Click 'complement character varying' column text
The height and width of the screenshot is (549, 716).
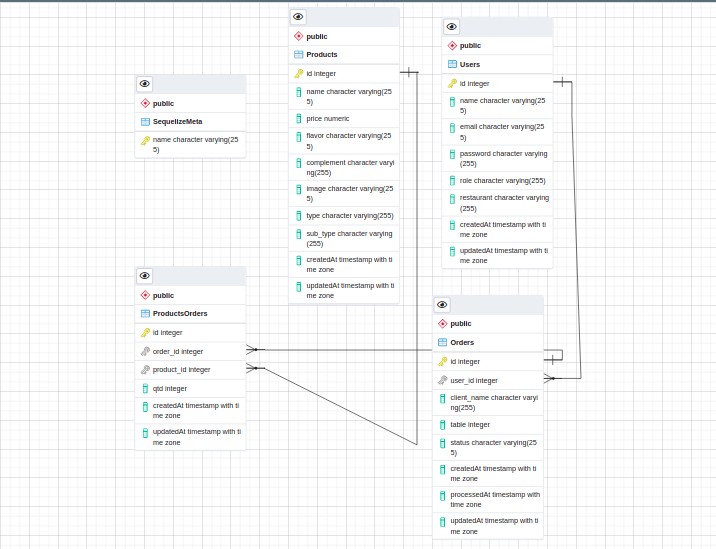pos(350,168)
